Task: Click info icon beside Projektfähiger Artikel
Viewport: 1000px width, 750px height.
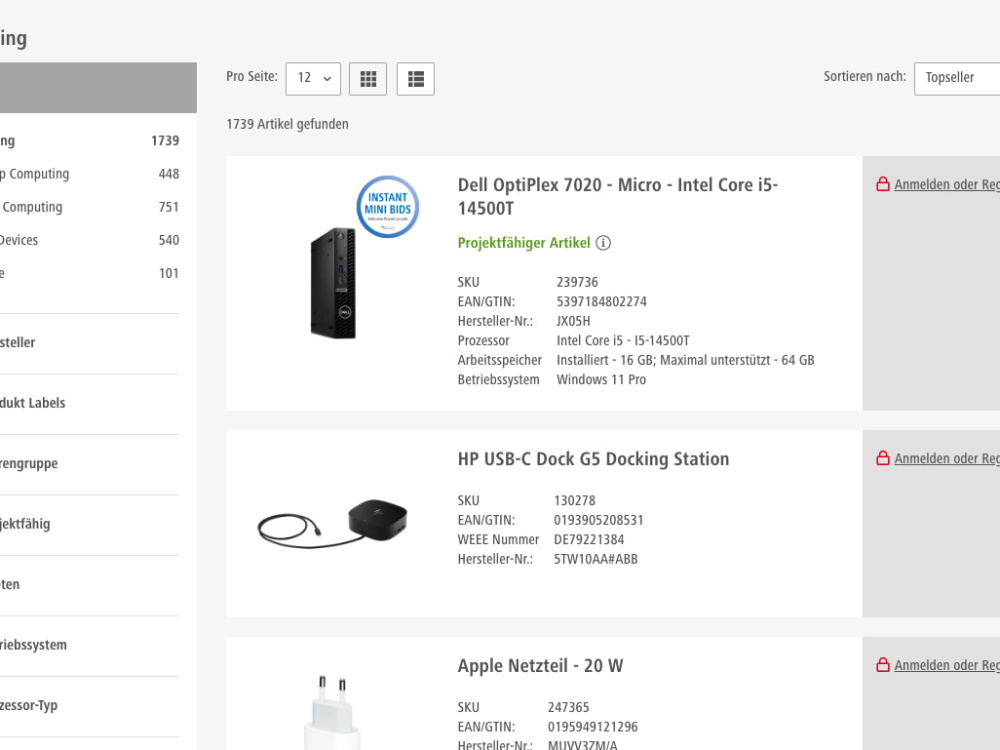Action: click(603, 243)
